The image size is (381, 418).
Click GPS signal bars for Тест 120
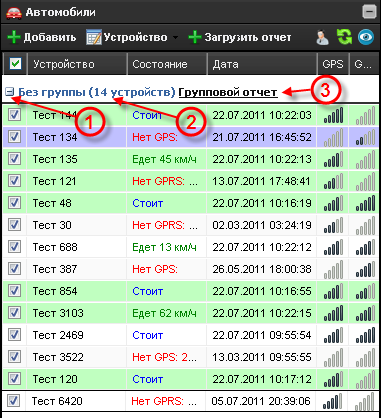point(333,380)
